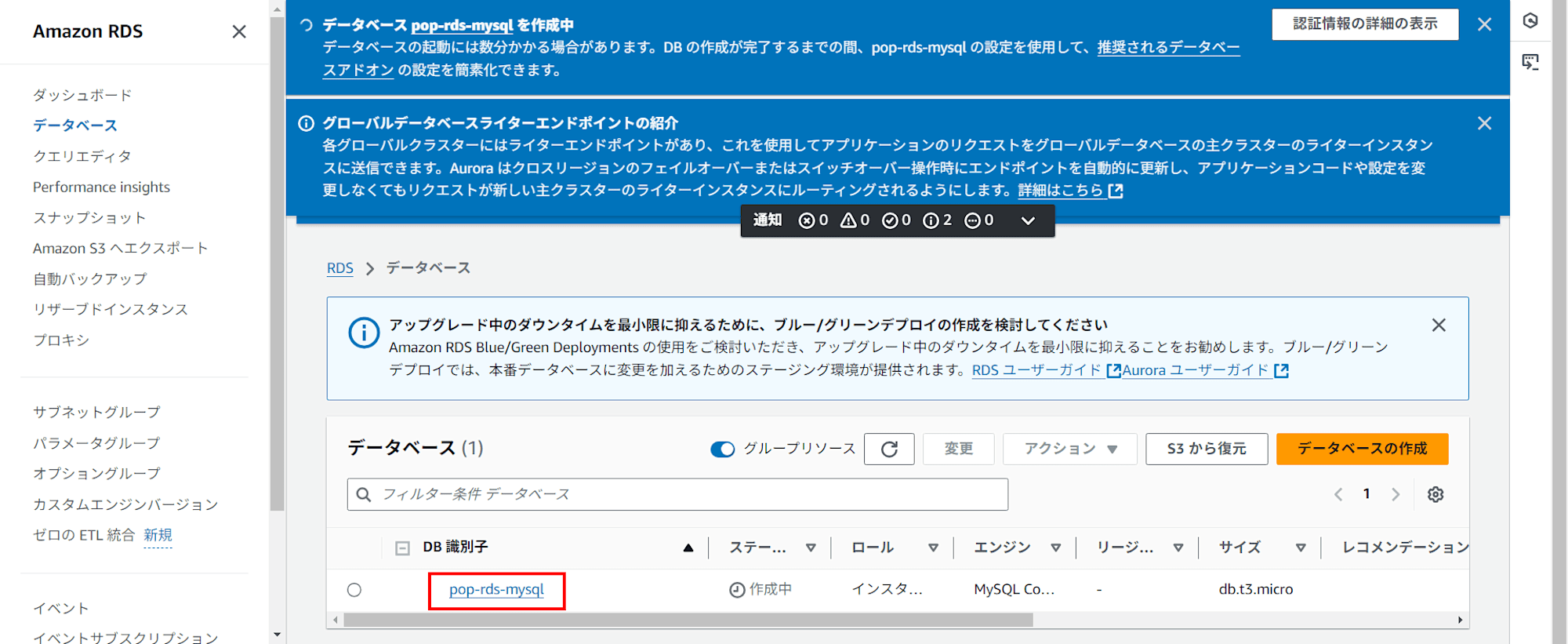This screenshot has width=1568, height=644.
Task: Open RDS ユーザーガイド link
Action: 1046,370
